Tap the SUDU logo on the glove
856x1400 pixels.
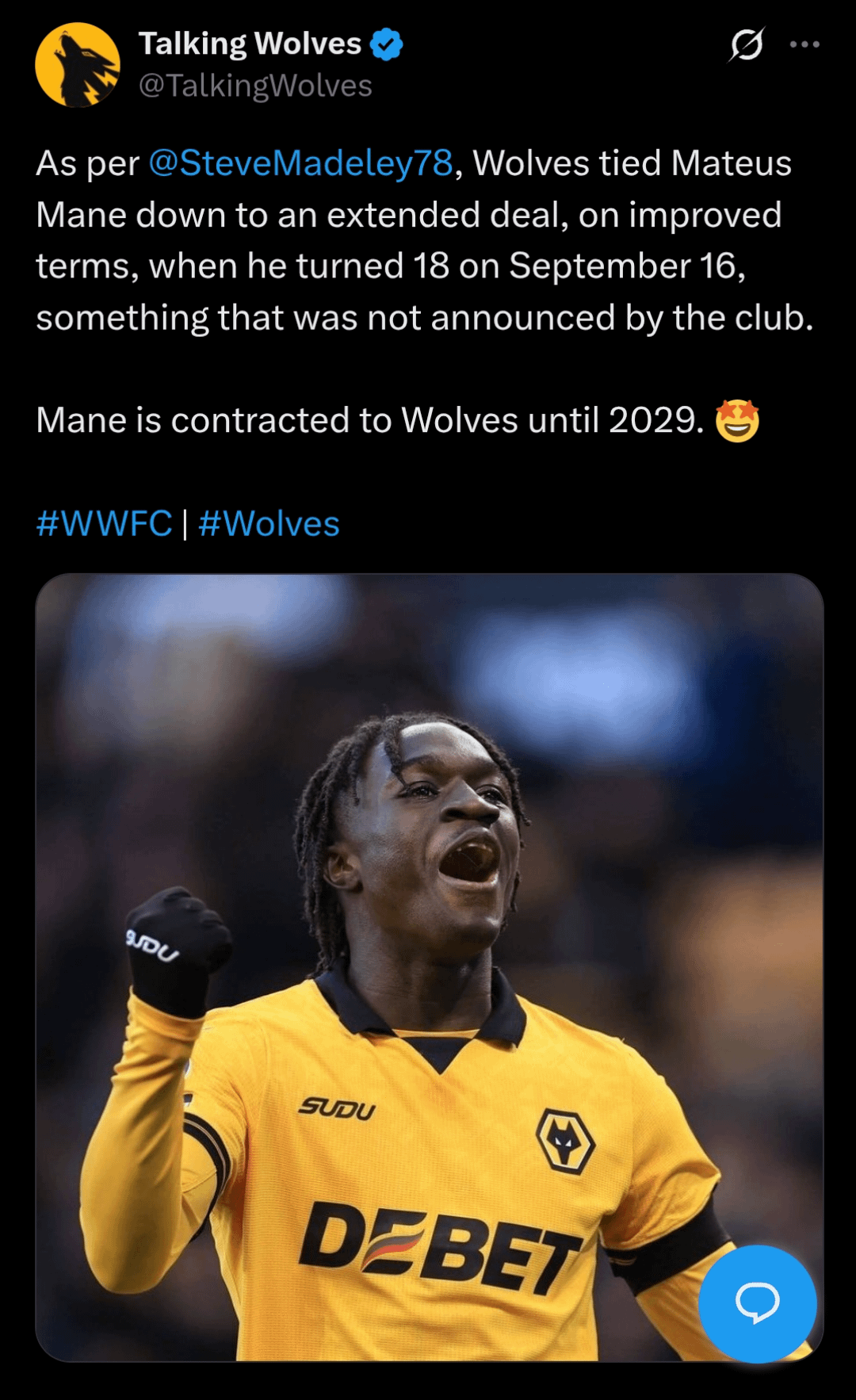152,946
